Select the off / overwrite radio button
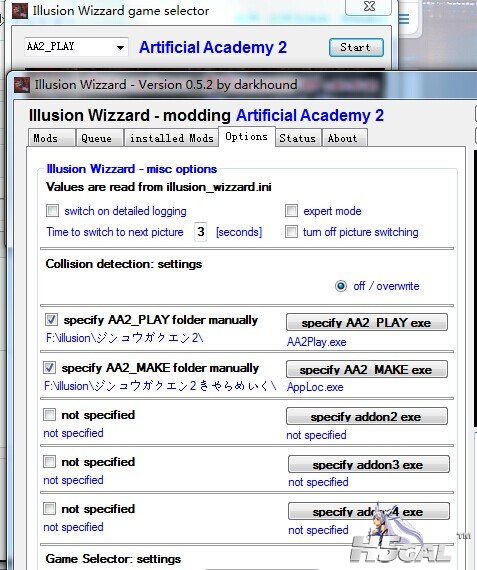Image resolution: width=477 pixels, height=570 pixels. [x=341, y=286]
